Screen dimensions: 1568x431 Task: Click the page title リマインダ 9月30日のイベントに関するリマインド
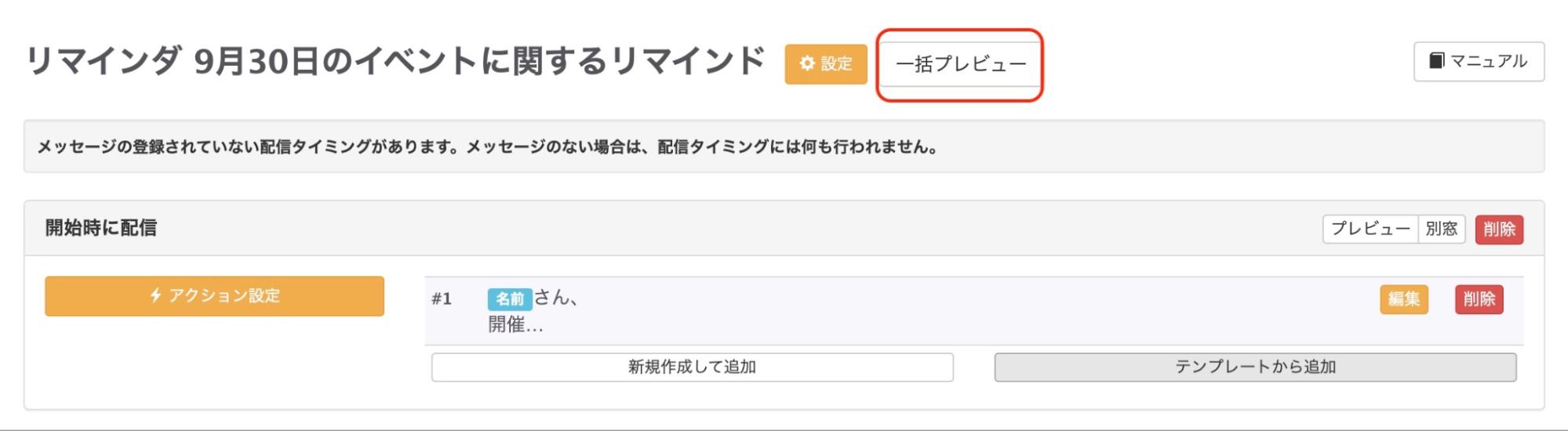[396, 61]
